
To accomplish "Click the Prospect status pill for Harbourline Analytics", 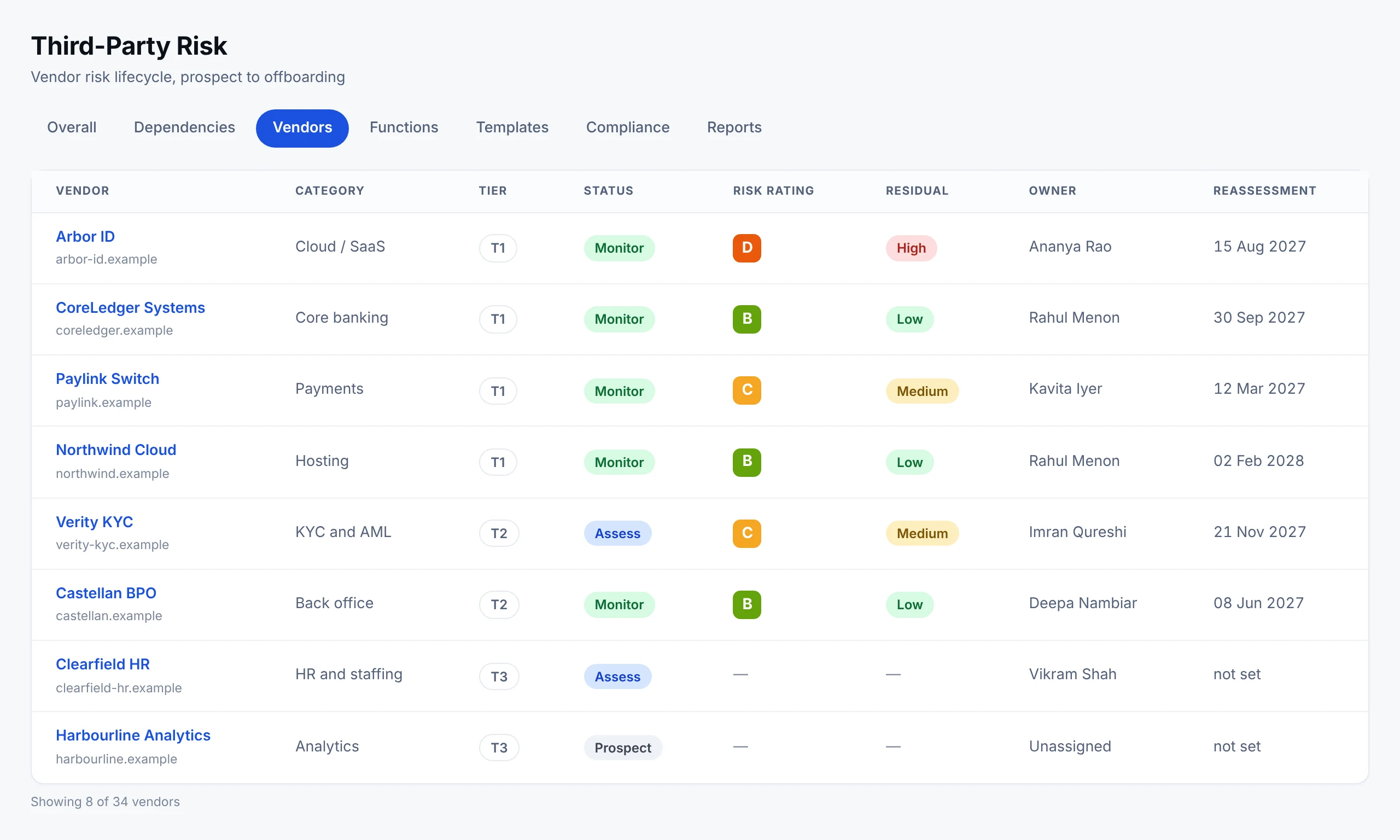I will pyautogui.click(x=622, y=747).
